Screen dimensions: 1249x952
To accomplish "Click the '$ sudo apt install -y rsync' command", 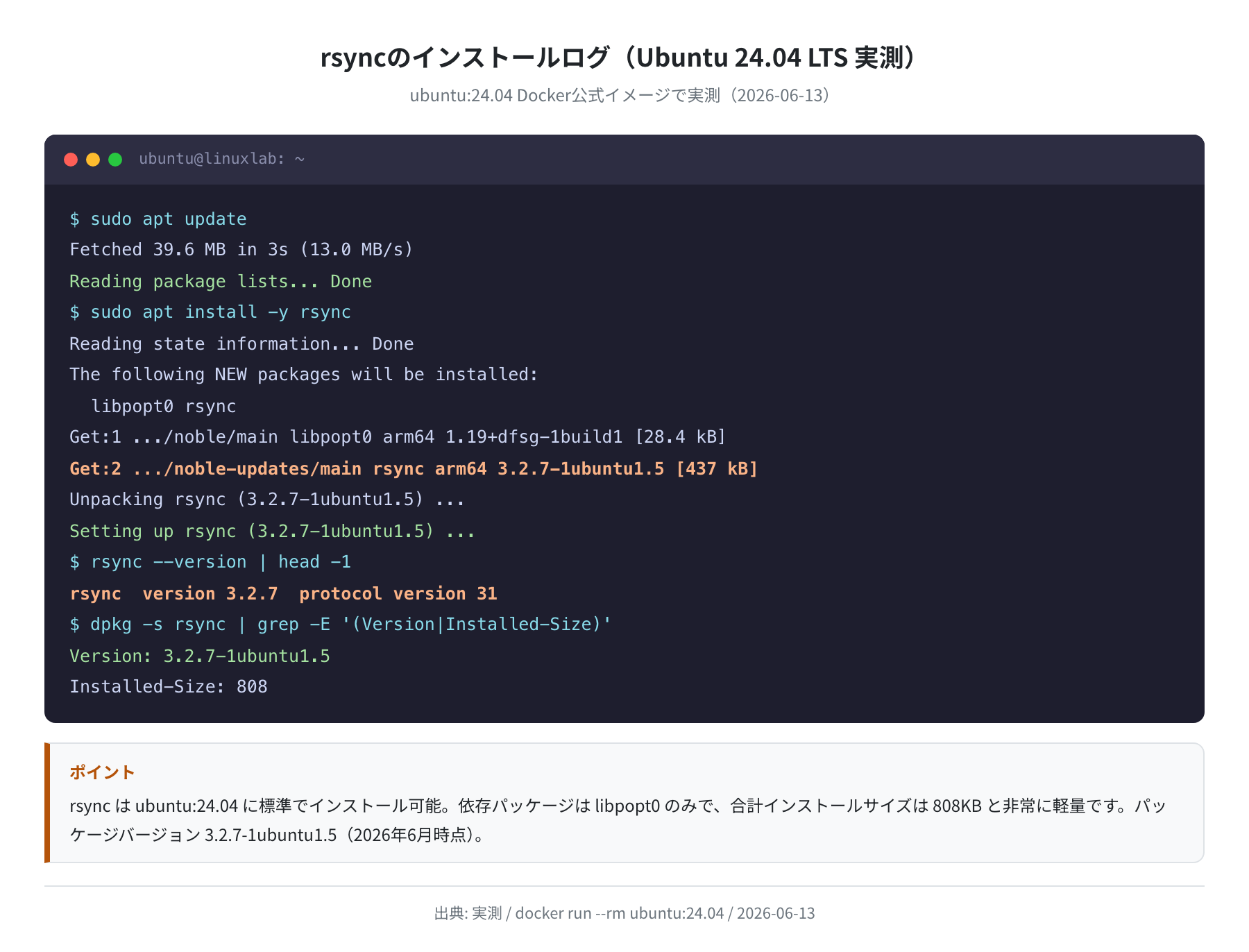I will tap(210, 312).
